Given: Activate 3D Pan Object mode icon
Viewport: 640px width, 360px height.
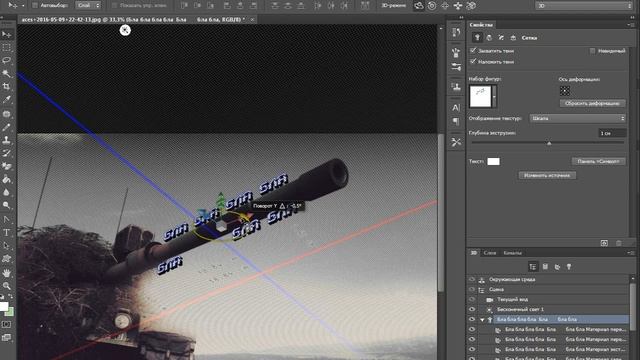Looking at the screenshot, I should tap(445, 6).
